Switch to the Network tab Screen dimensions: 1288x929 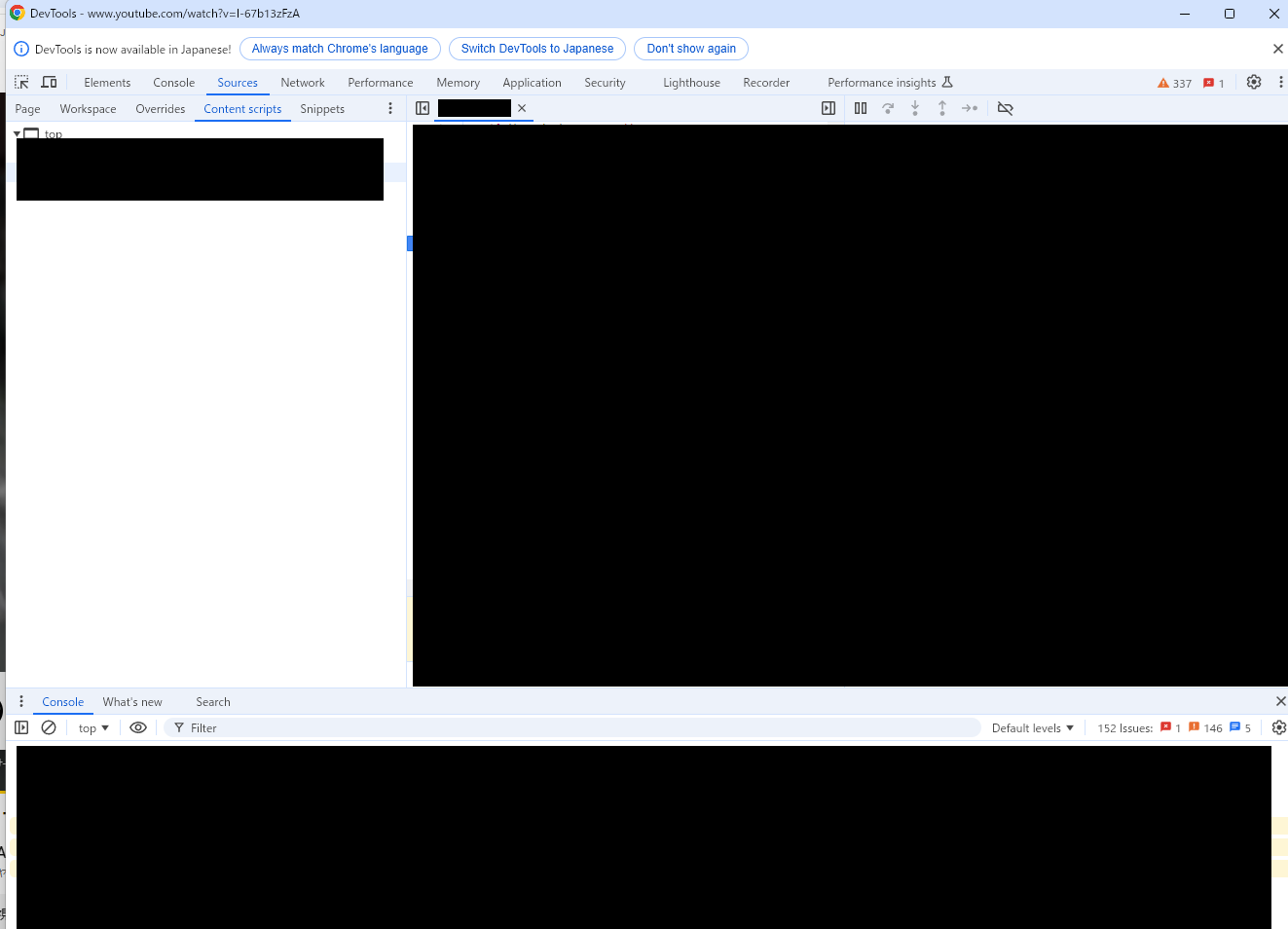click(x=302, y=82)
